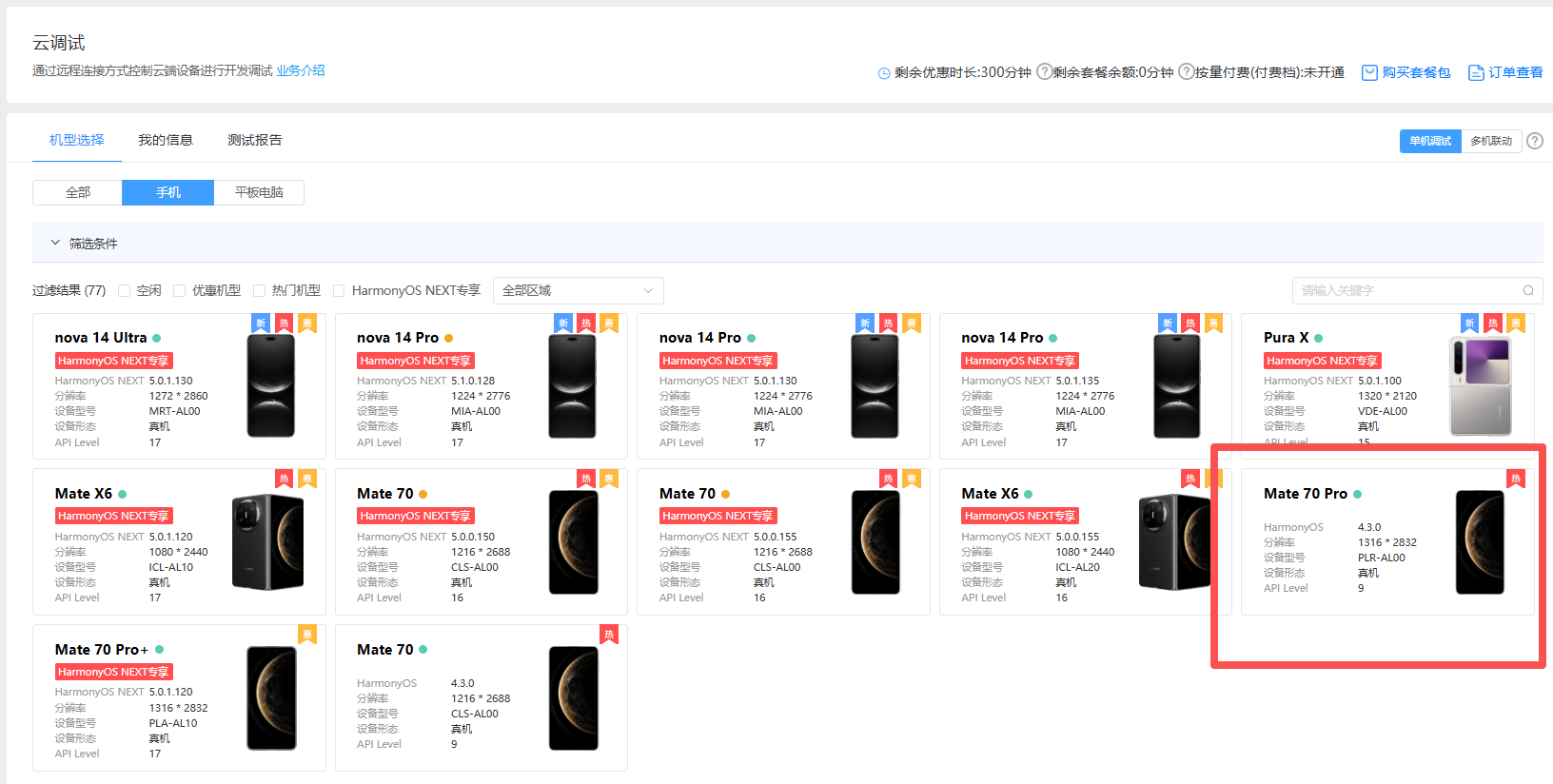Switch to the 我的信息 tab
Viewport: 1553px width, 784px height.
point(166,140)
